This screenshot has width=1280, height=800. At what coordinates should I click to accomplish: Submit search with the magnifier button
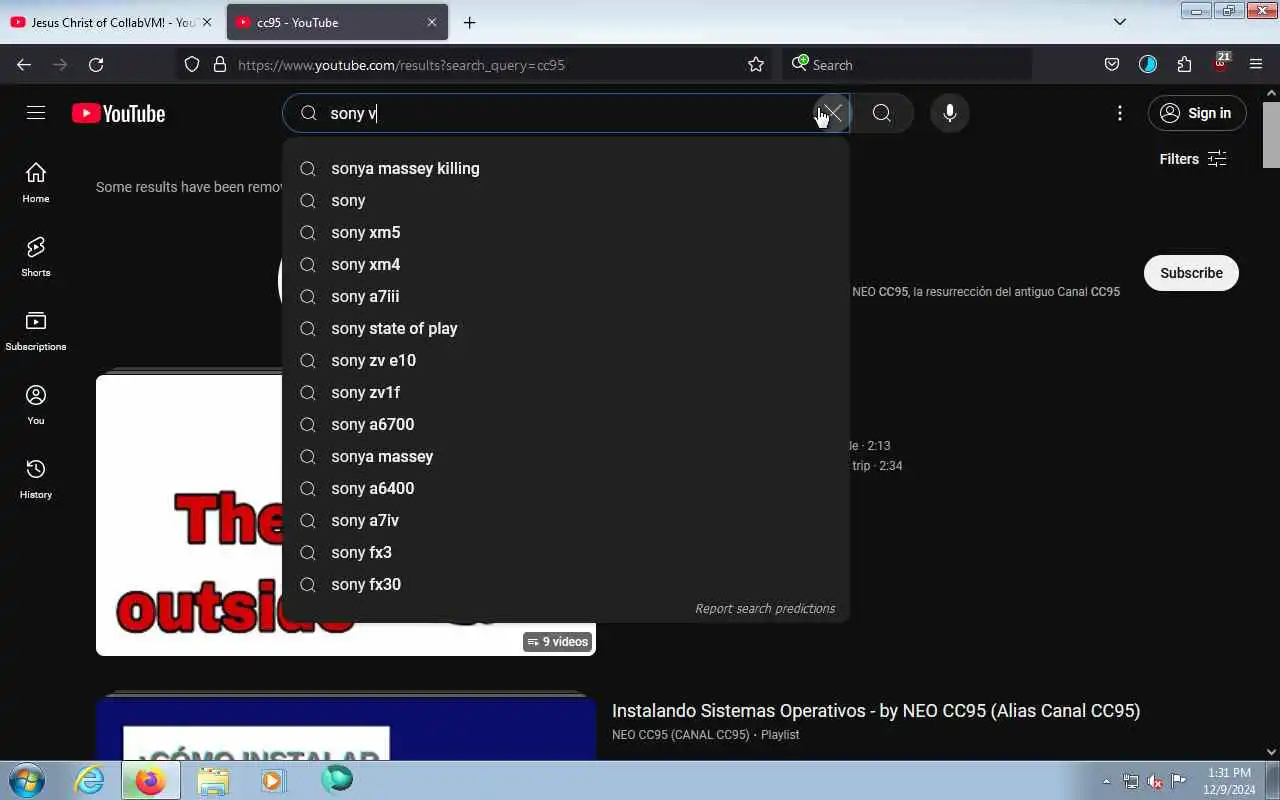click(x=882, y=113)
